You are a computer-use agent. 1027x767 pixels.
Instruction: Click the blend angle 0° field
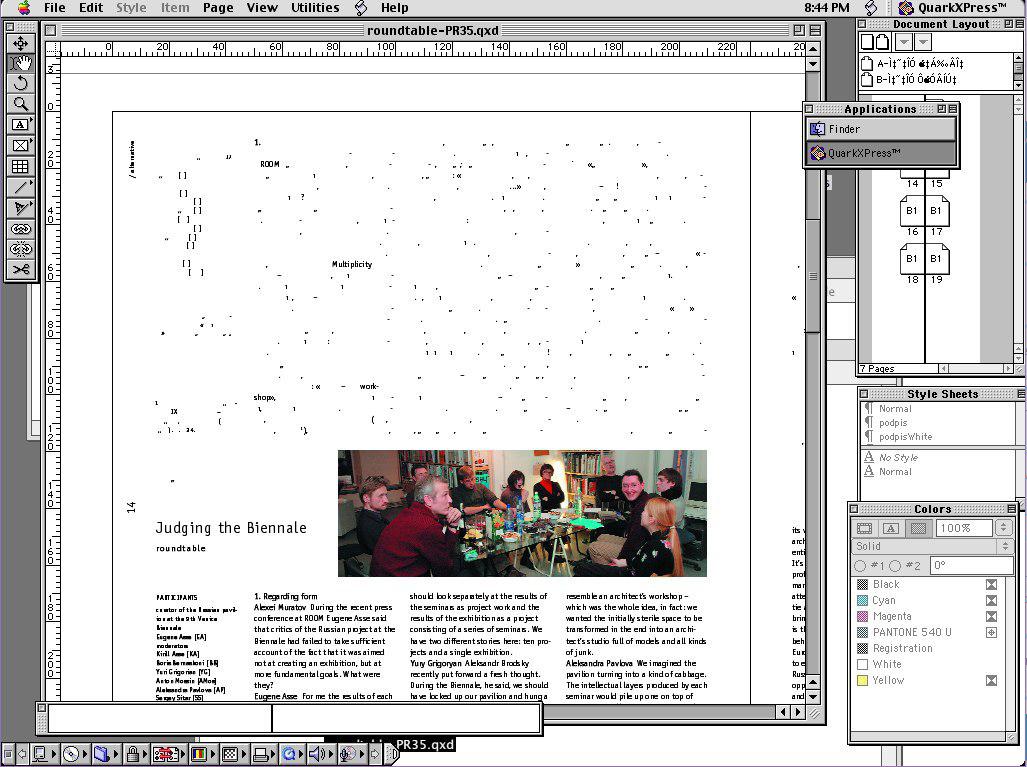coord(971,565)
